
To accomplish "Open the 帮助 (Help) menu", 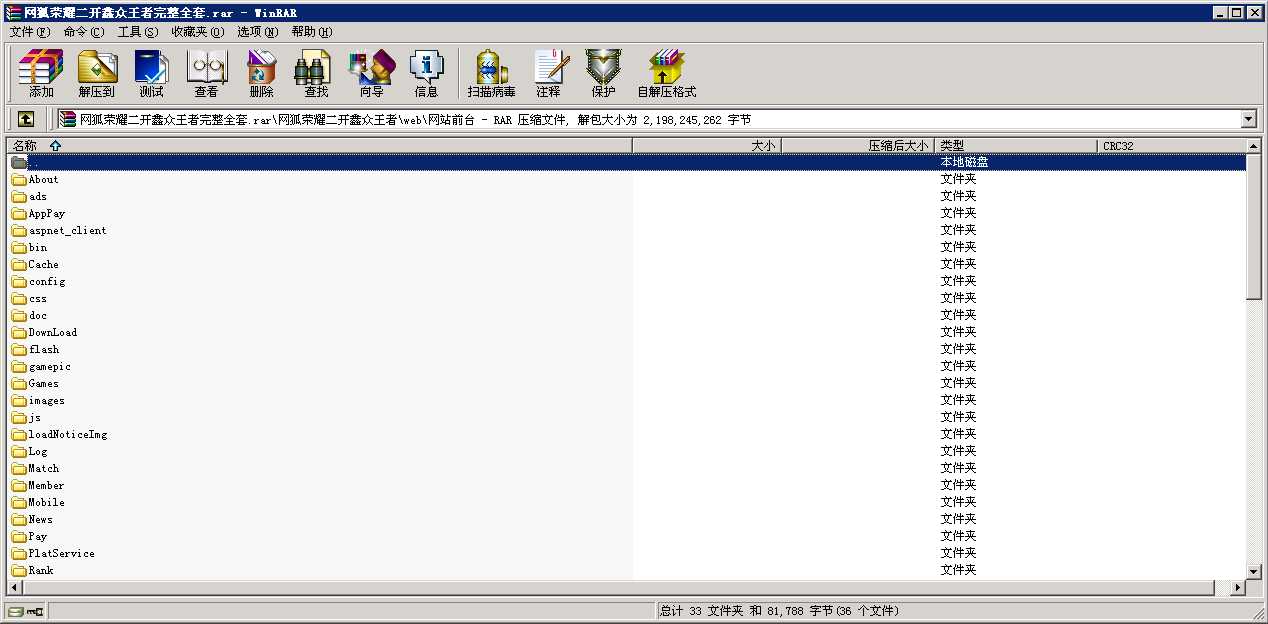I will [312, 32].
